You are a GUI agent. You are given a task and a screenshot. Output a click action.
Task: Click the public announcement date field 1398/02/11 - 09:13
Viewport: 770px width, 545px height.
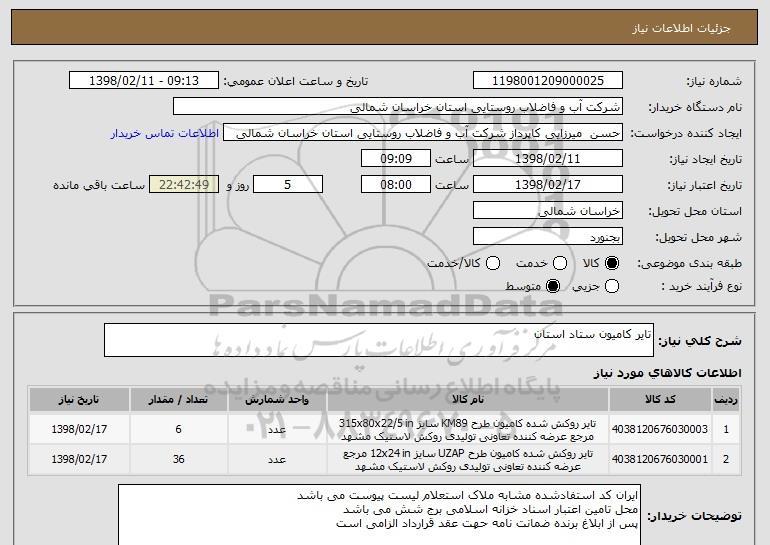click(x=144, y=81)
